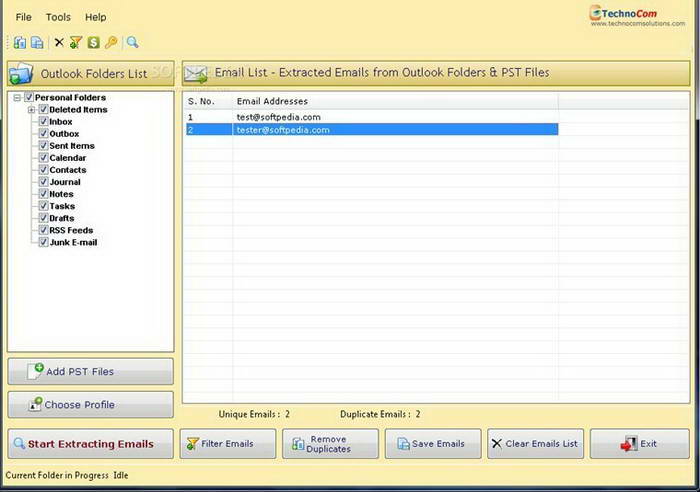The height and width of the screenshot is (492, 700).
Task: Select the Junk E-mail folder label
Action: pyautogui.click(x=73, y=242)
